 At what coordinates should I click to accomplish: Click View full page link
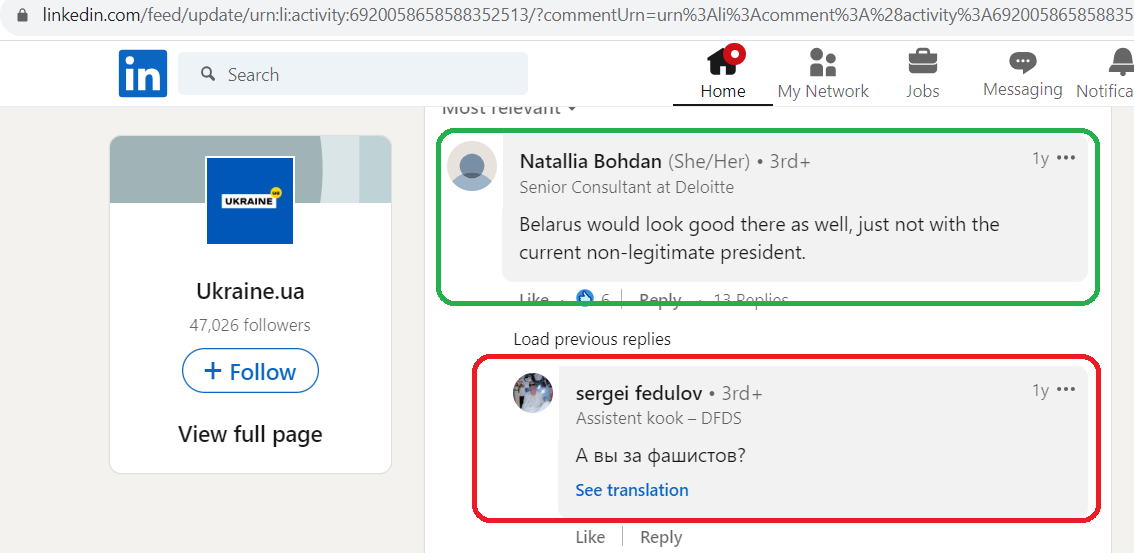pyautogui.click(x=250, y=434)
